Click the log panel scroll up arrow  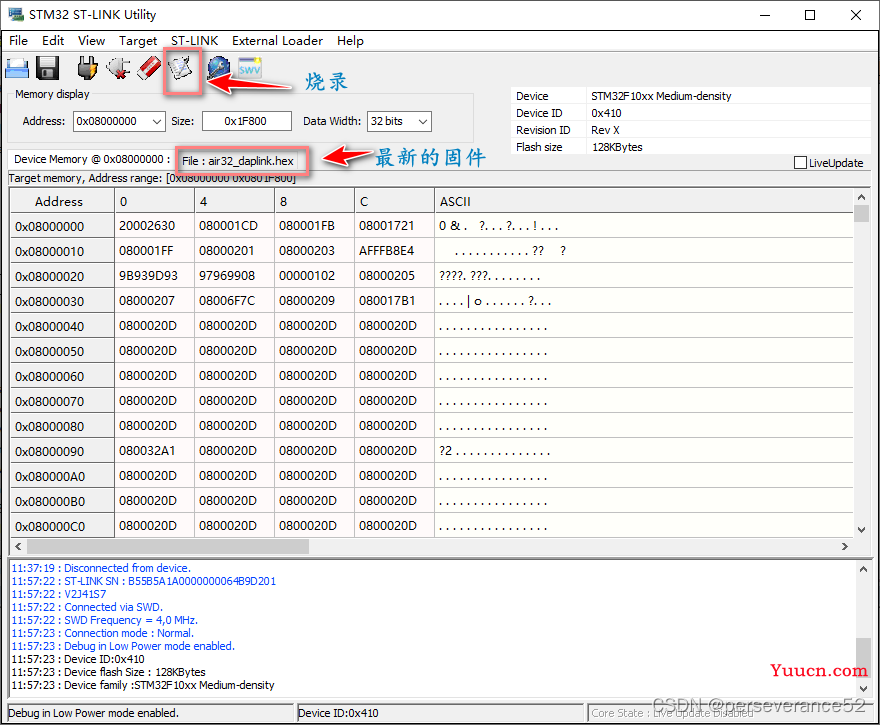863,569
